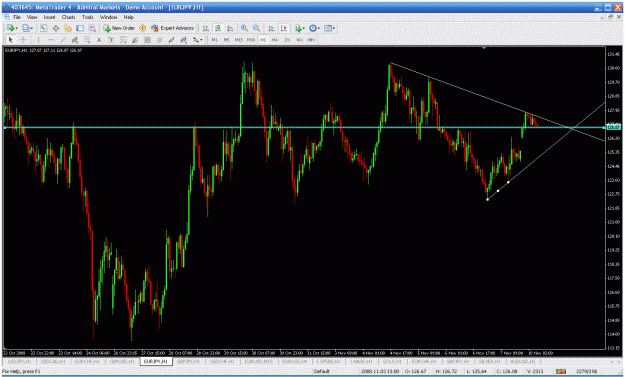Click the Default profile label in status bar

[x=321, y=371]
